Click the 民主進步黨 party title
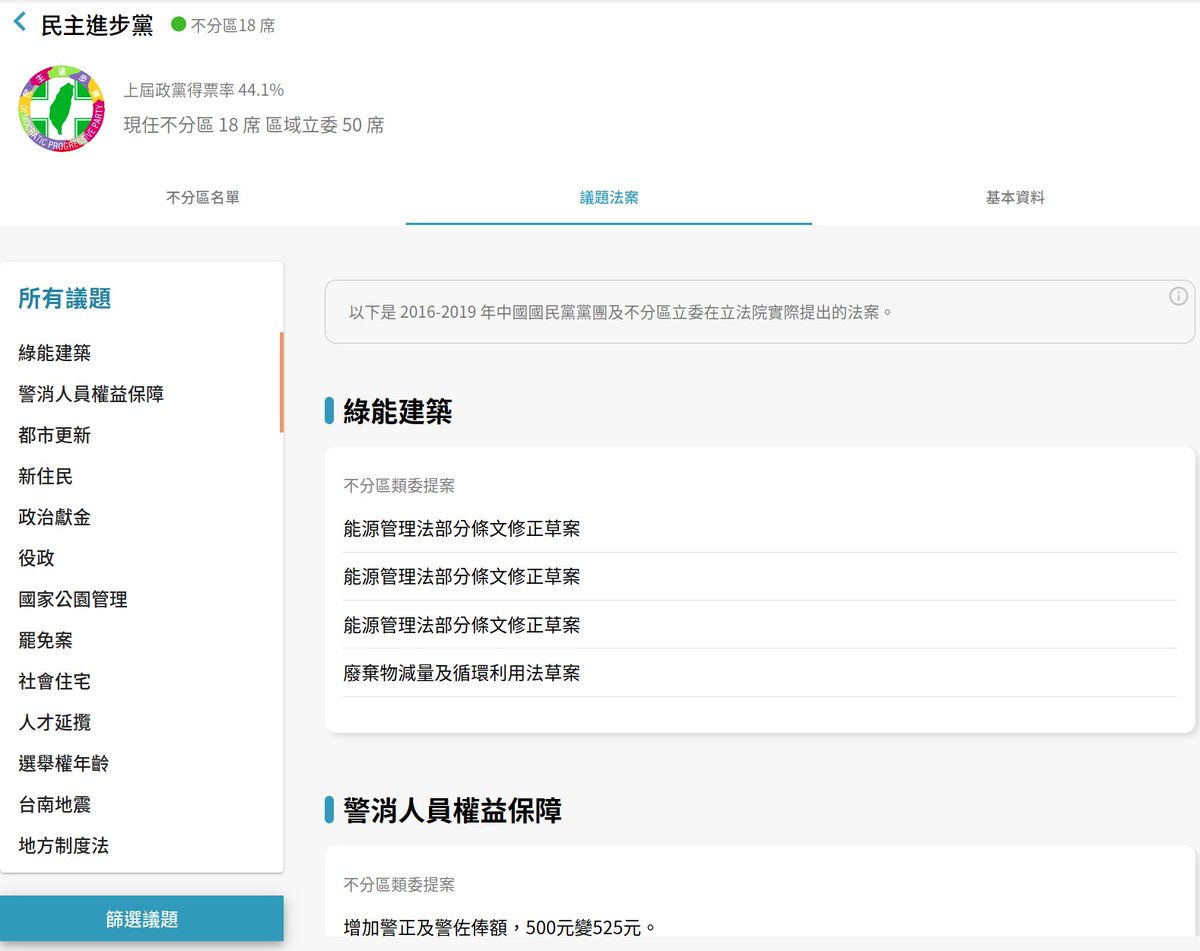The height and width of the screenshot is (951, 1200). click(x=97, y=25)
